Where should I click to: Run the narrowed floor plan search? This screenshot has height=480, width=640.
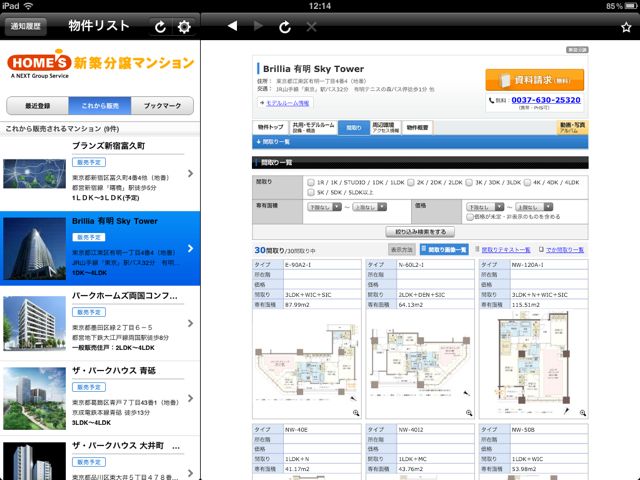420,232
